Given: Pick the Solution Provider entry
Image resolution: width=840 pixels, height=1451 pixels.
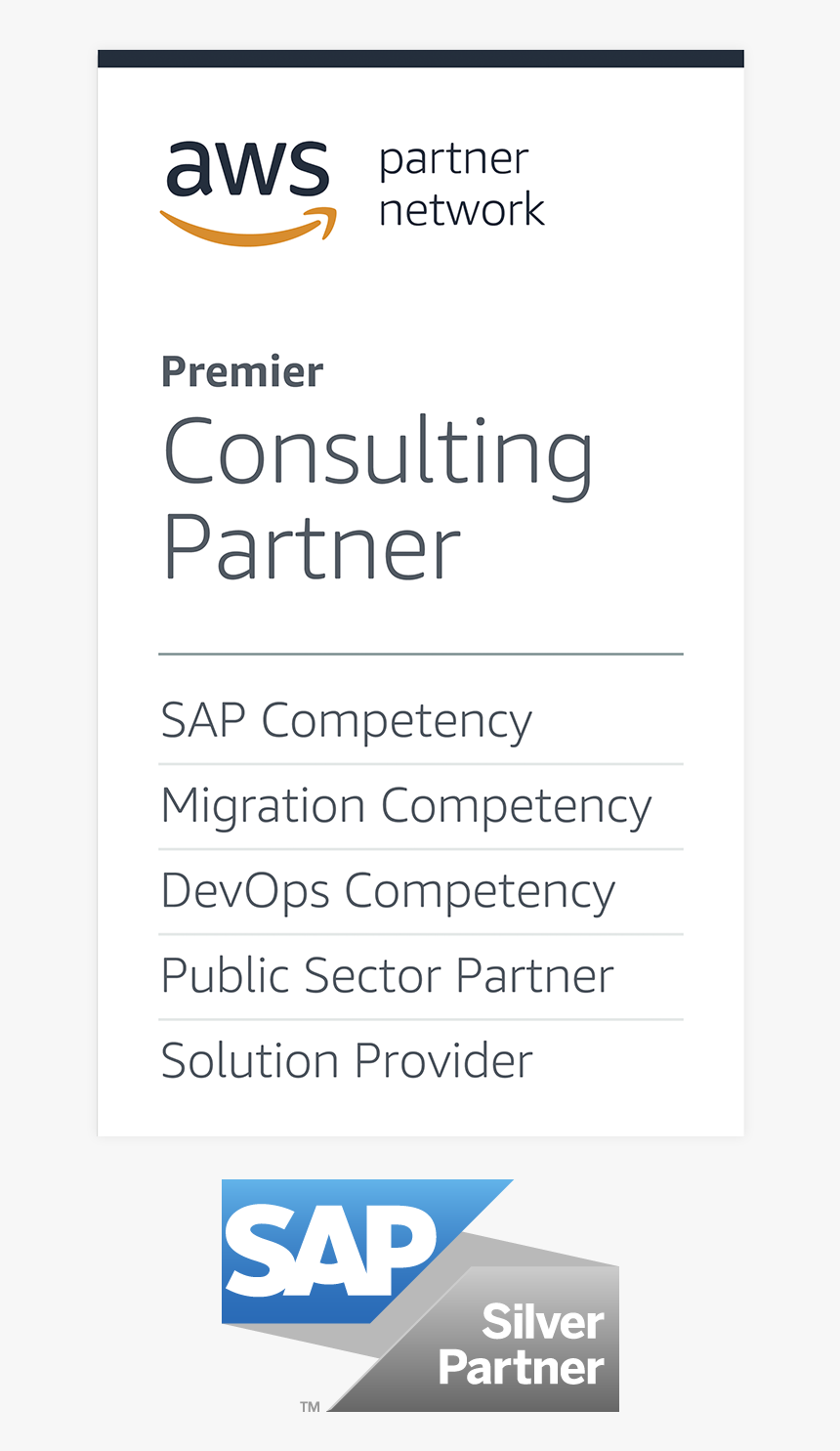Looking at the screenshot, I should click(x=347, y=1061).
